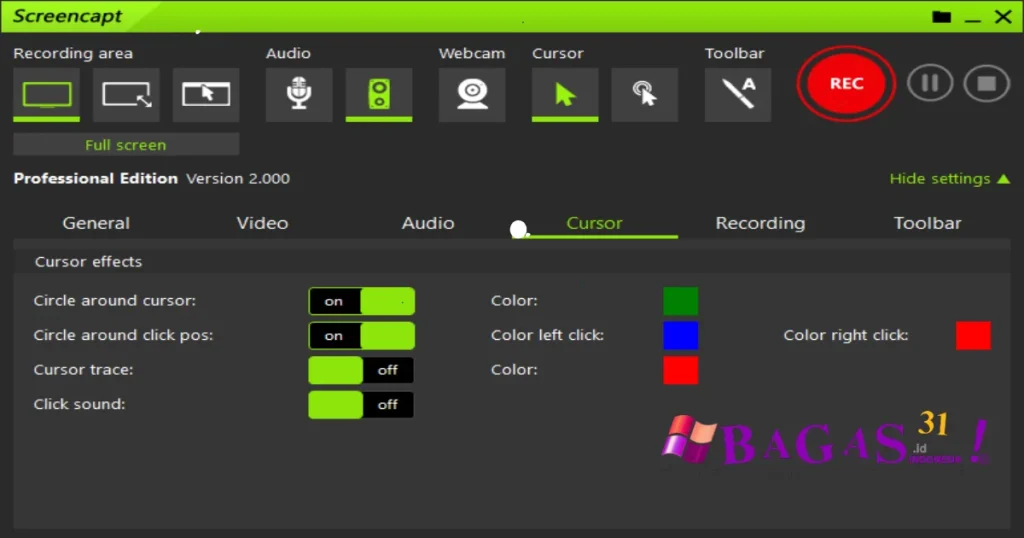Open the Audio settings tab
Screen dimensions: 1024x538
[428, 223]
